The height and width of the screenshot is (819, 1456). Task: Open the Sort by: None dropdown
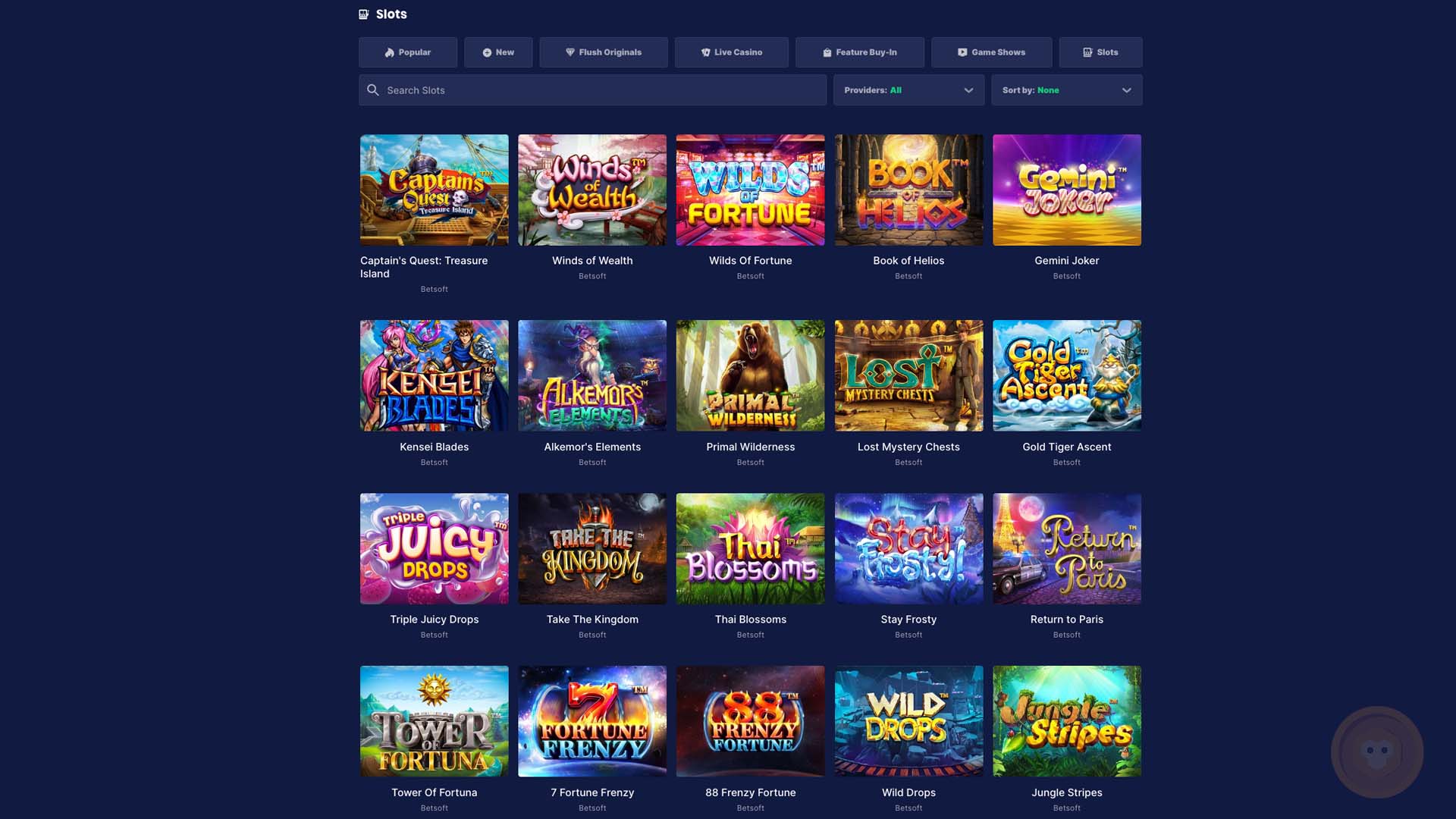click(1066, 90)
